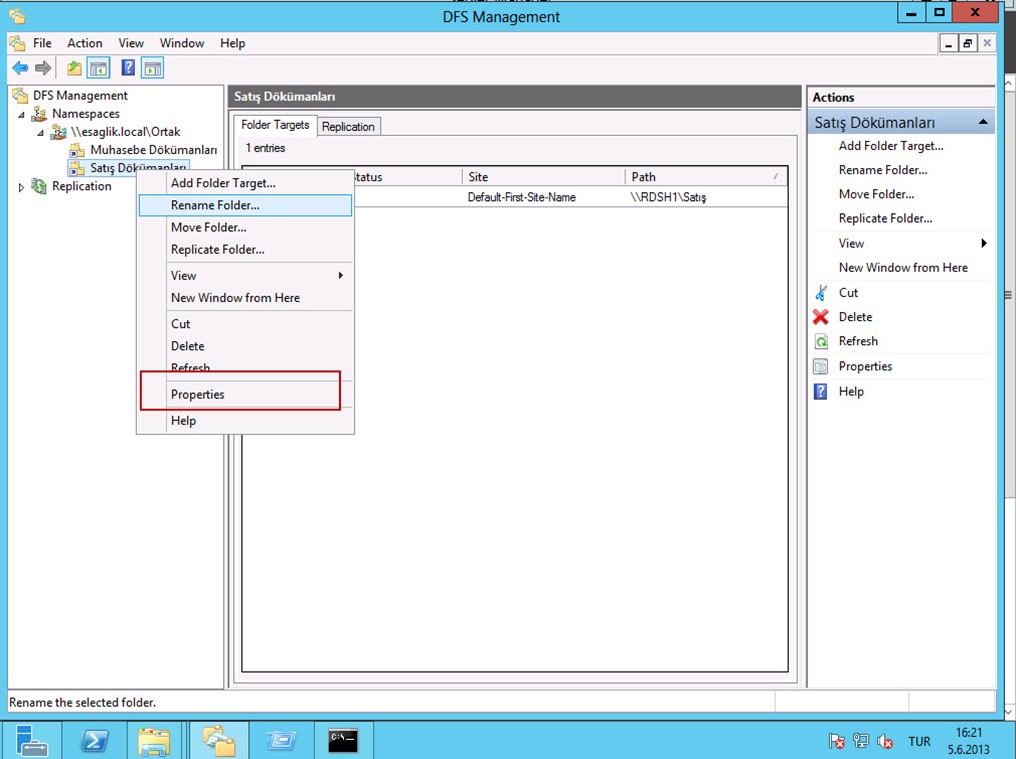The width and height of the screenshot is (1016, 759).
Task: Toggle the Show/Hide Action Pane toolbar icon
Action: tap(153, 67)
